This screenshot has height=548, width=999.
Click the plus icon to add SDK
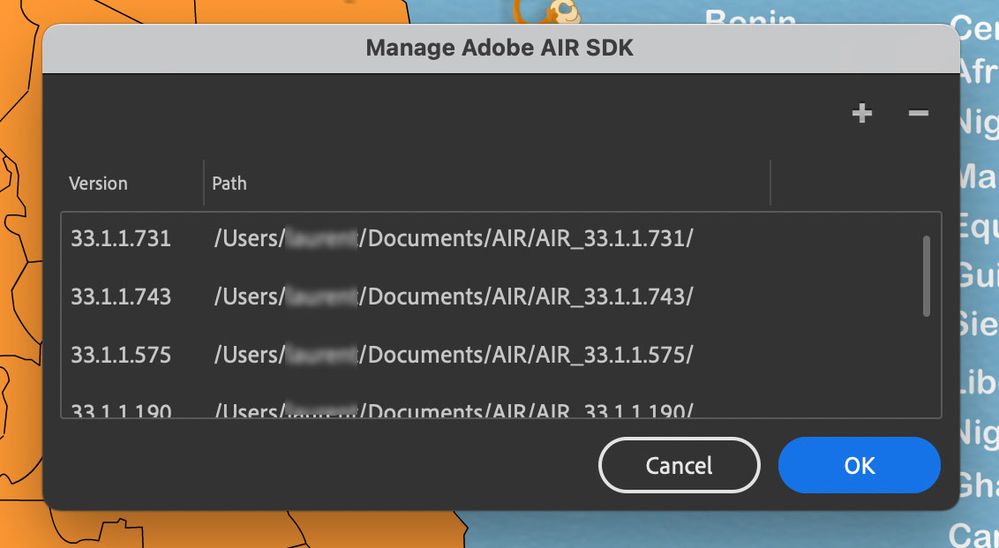pos(862,113)
